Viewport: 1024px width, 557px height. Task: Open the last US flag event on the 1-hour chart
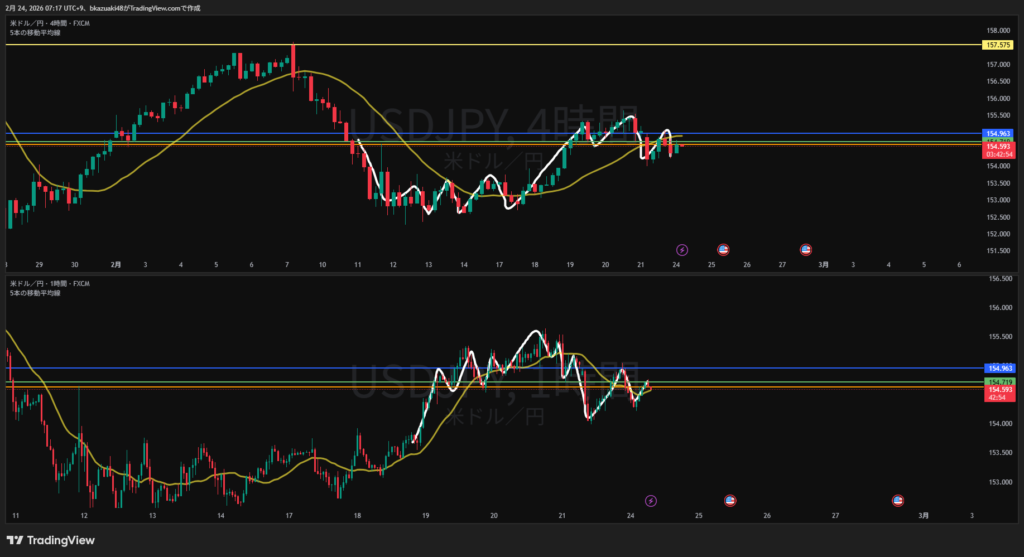click(x=898, y=500)
